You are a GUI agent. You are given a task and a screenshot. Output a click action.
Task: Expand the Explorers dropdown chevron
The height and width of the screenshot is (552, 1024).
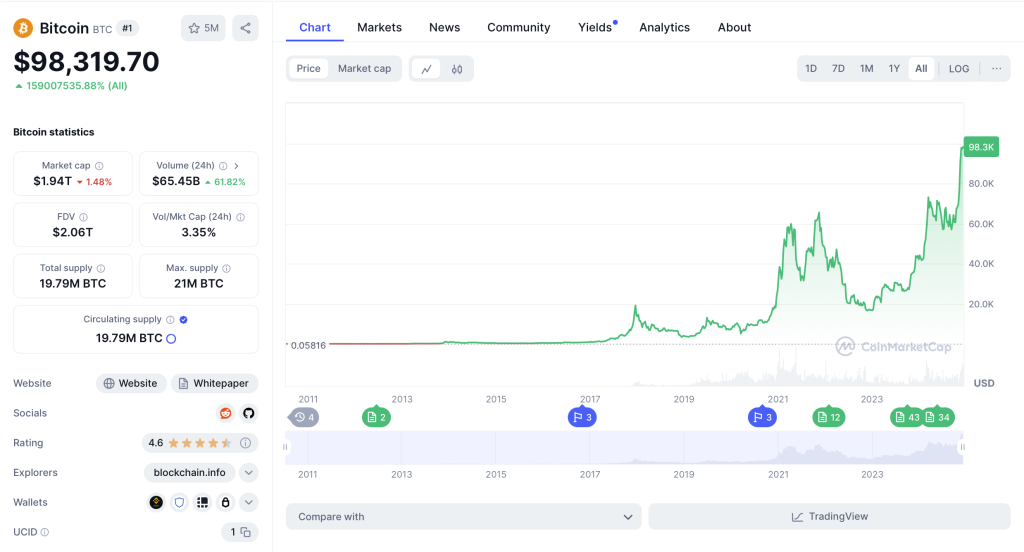click(249, 472)
